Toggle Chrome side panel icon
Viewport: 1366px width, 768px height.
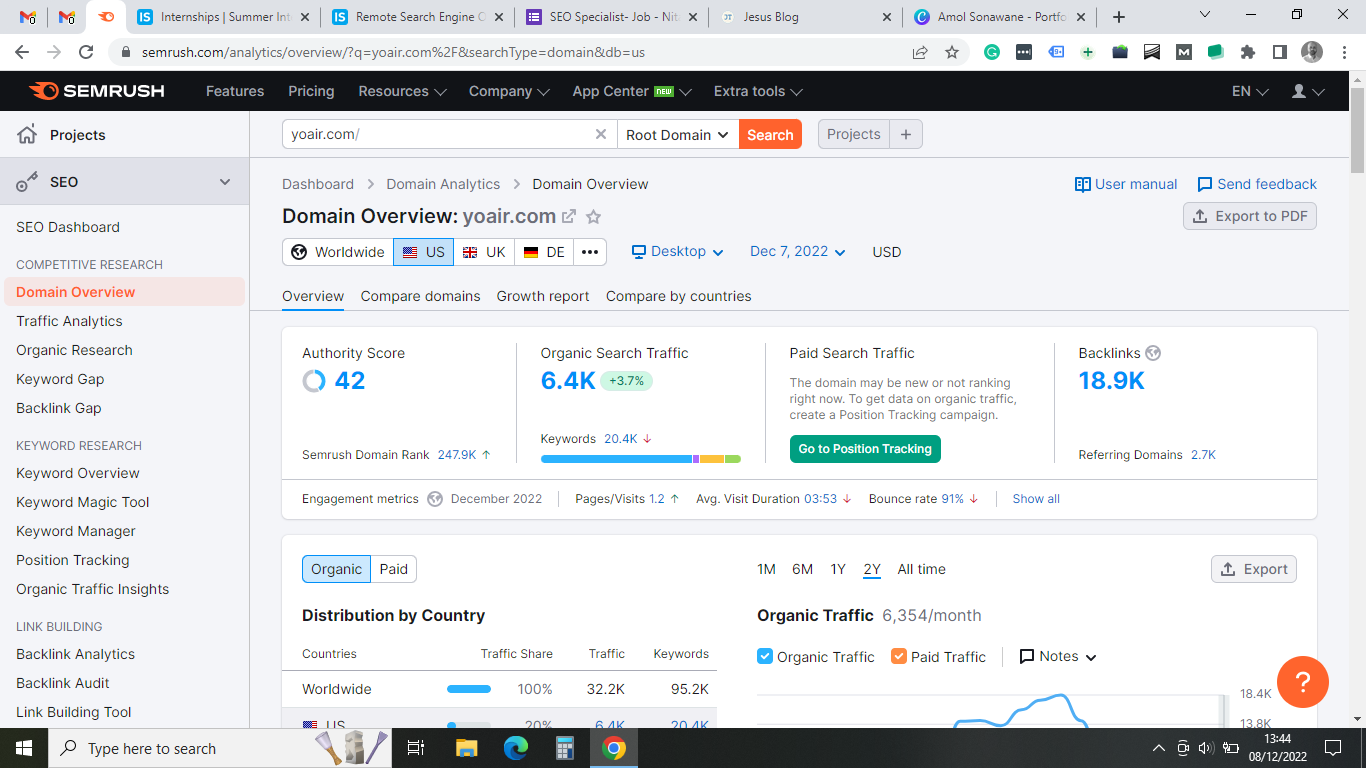[x=1280, y=52]
